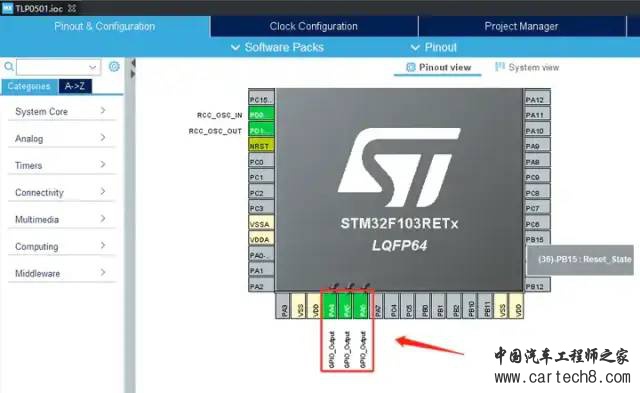Click the PA12 pin on the right side
The image size is (640, 393).
[x=537, y=100]
